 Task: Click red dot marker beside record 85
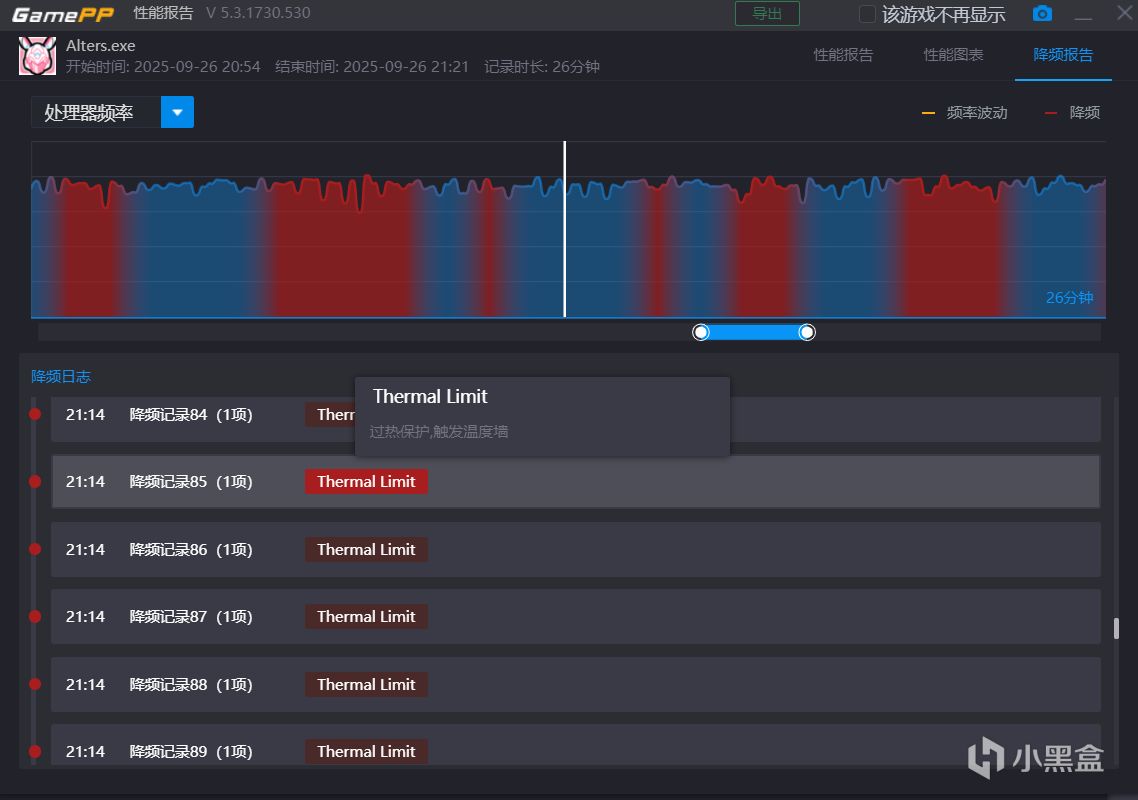click(35, 481)
